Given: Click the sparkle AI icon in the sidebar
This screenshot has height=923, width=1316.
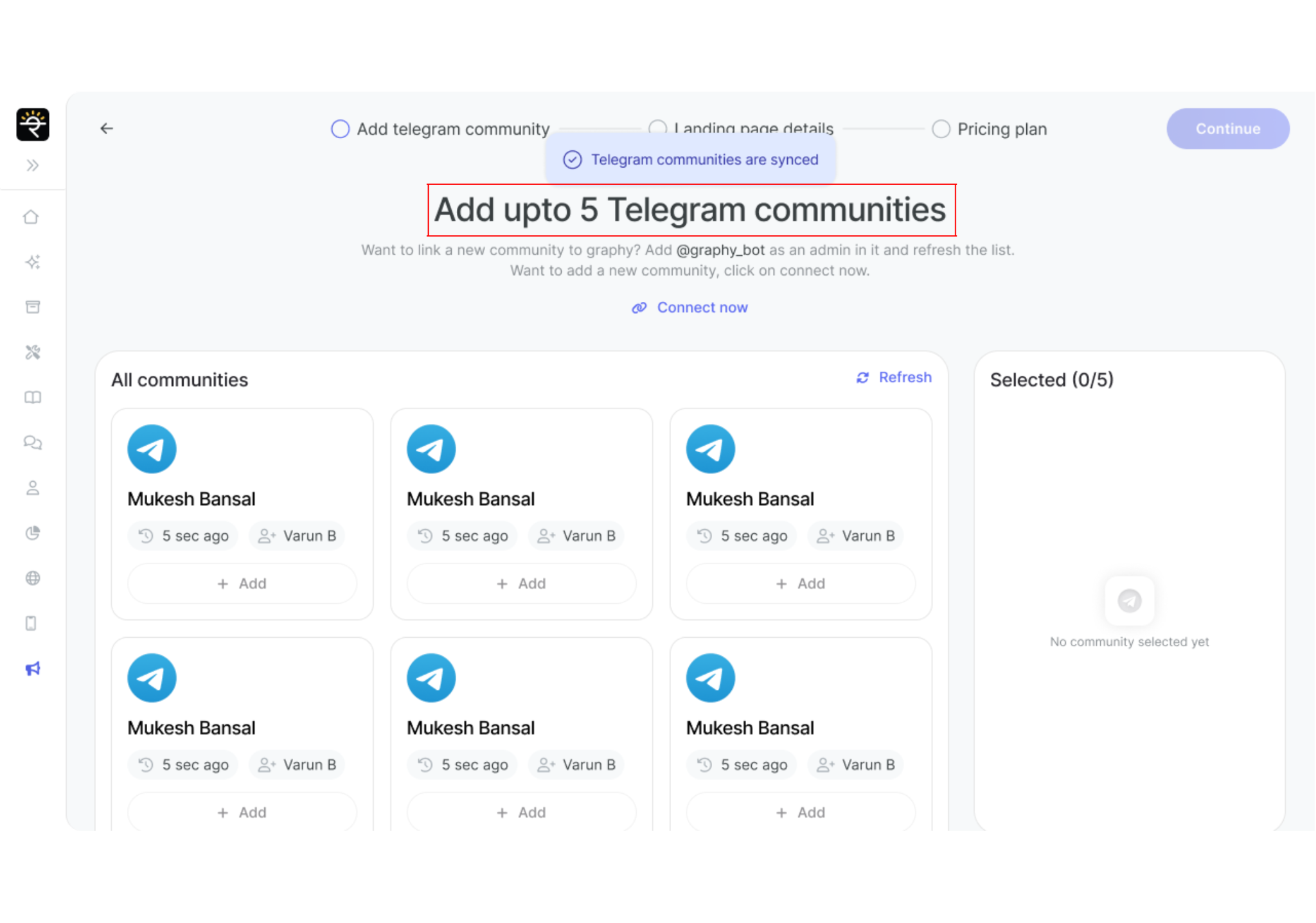Looking at the screenshot, I should (33, 262).
